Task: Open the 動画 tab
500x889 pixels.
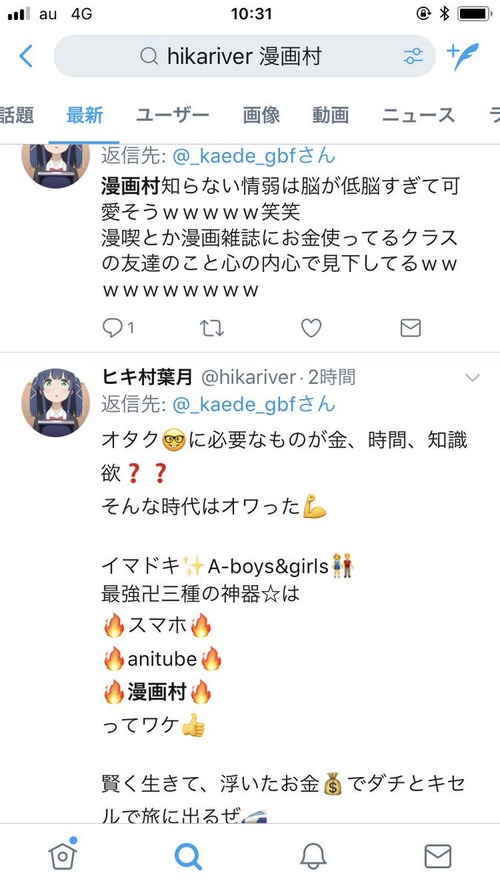Action: [330, 115]
